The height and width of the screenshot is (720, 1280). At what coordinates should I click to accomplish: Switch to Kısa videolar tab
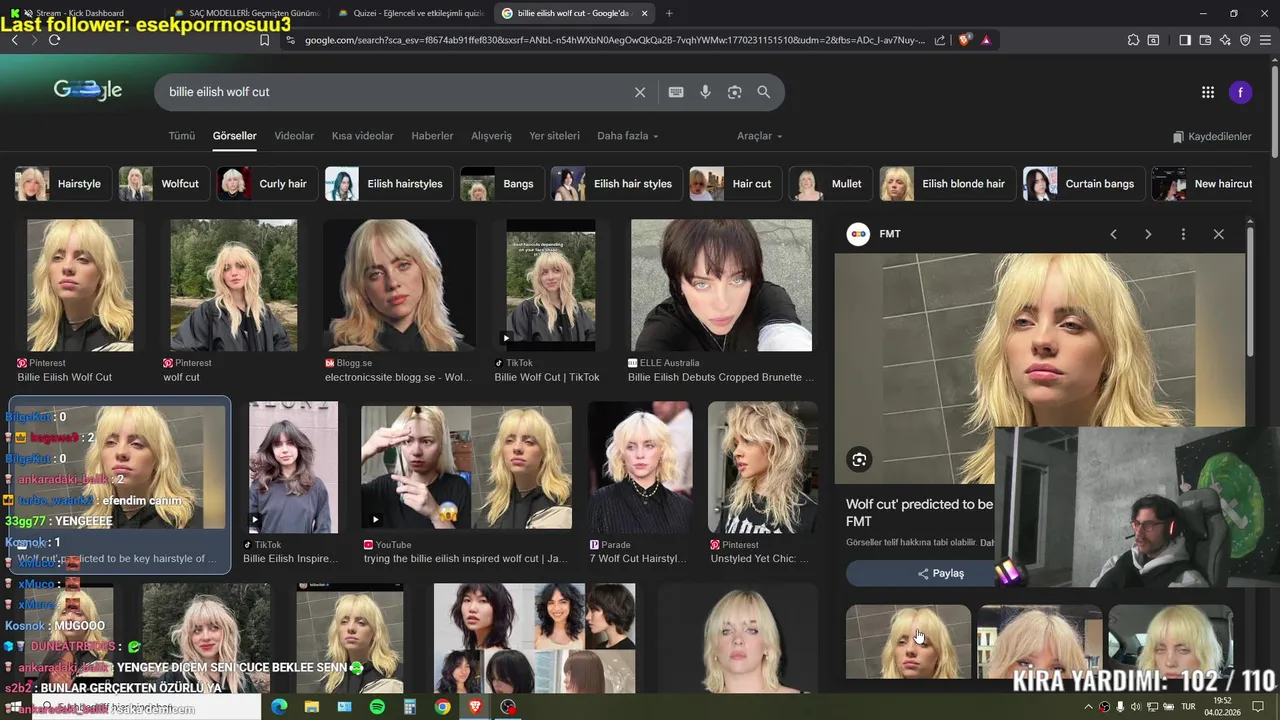(x=363, y=136)
